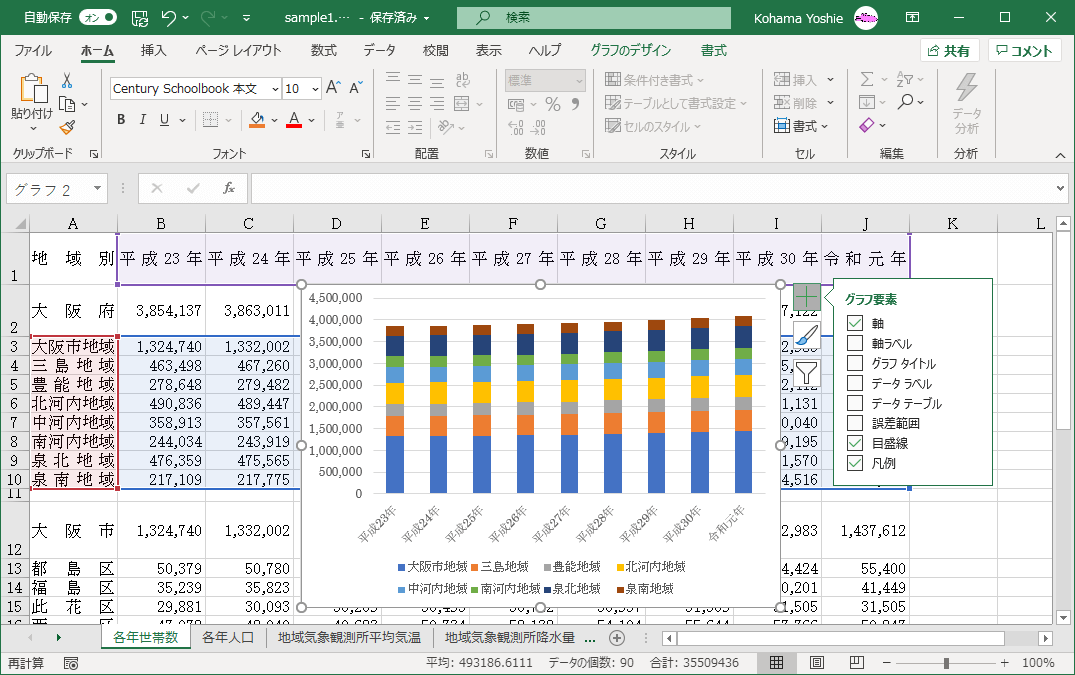
Task: Open the font size dropdown
Action: click(x=316, y=89)
